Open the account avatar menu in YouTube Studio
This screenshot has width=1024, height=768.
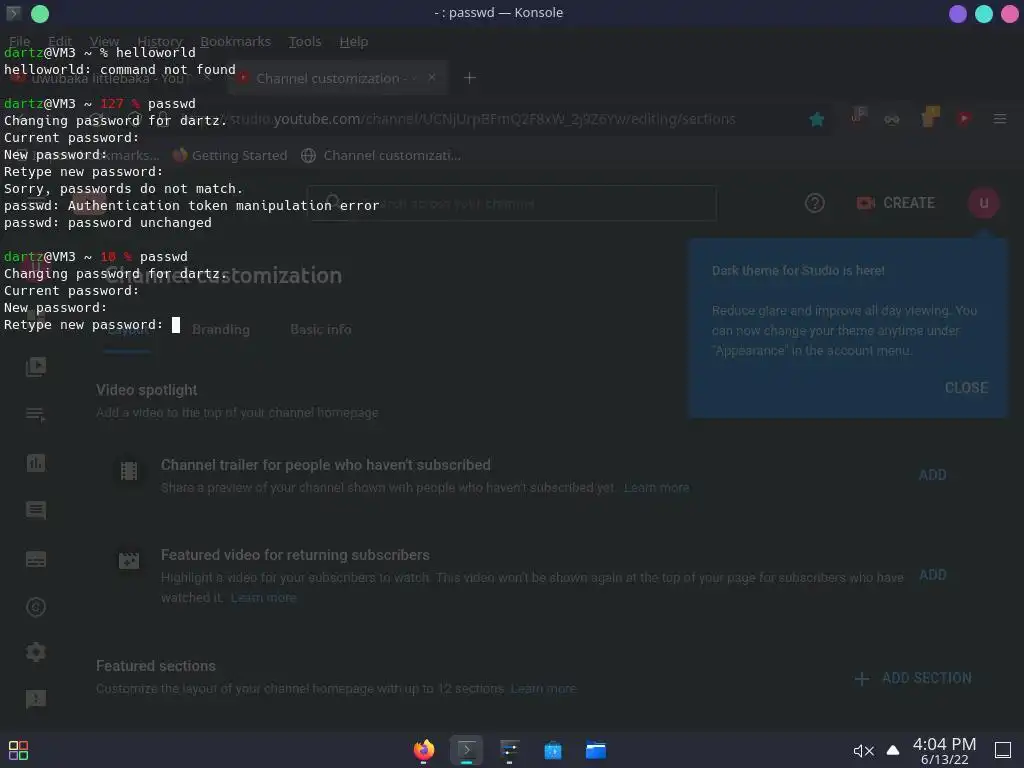[x=983, y=203]
